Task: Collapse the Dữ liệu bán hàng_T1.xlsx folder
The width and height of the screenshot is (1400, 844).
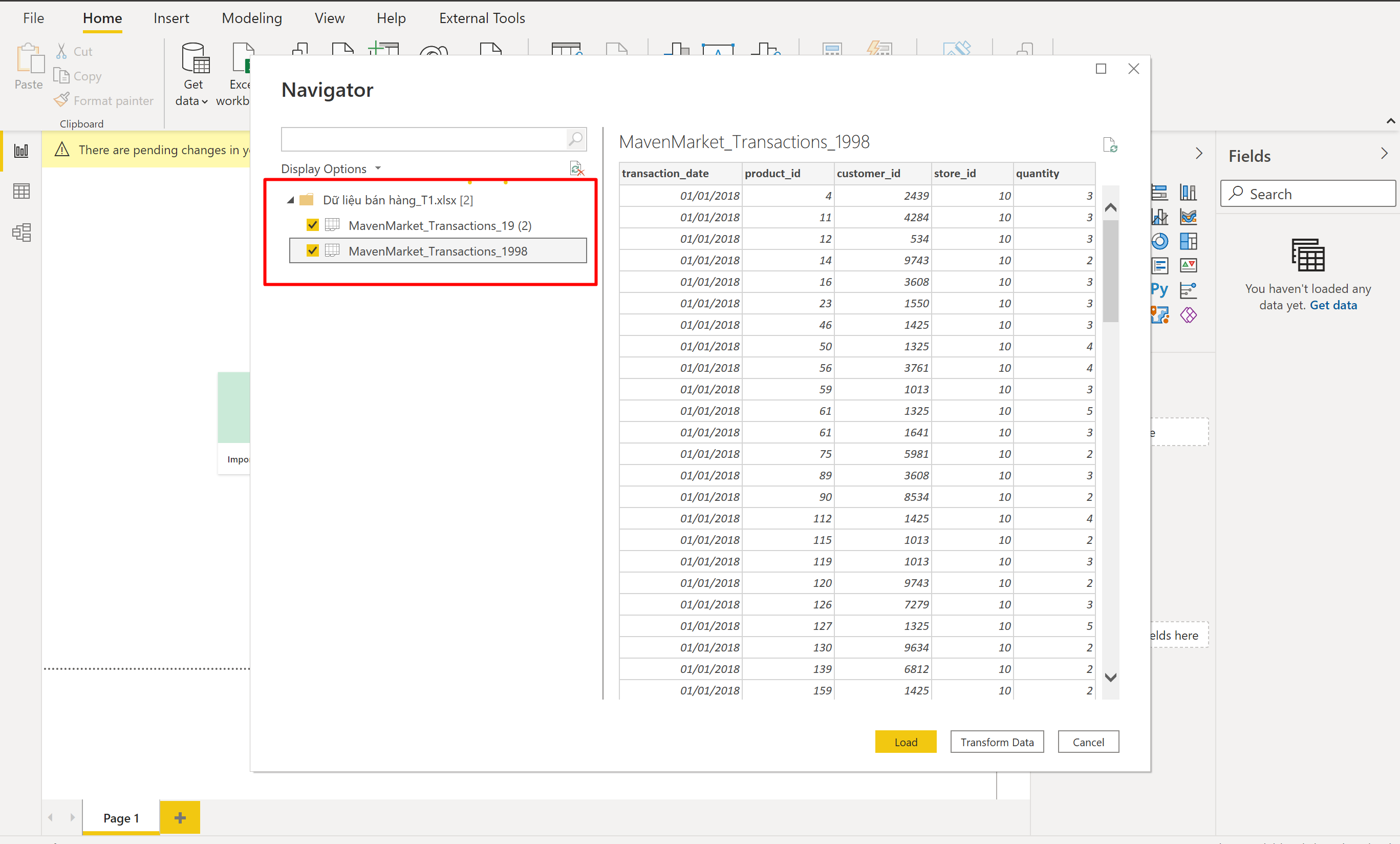Action: (290, 200)
